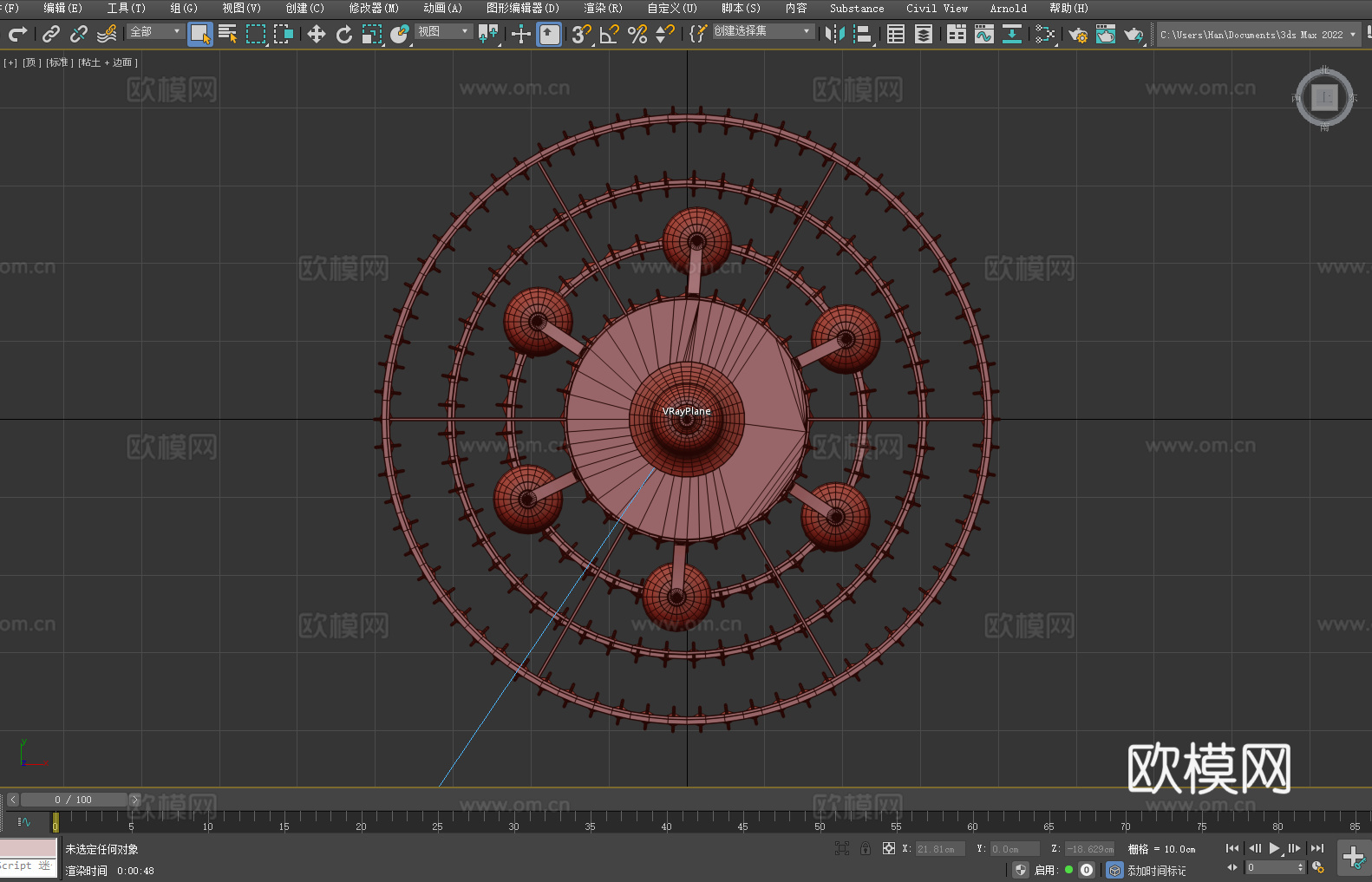The width and height of the screenshot is (1372, 882).
Task: Open the project path dropdown
Action: pos(1352,35)
